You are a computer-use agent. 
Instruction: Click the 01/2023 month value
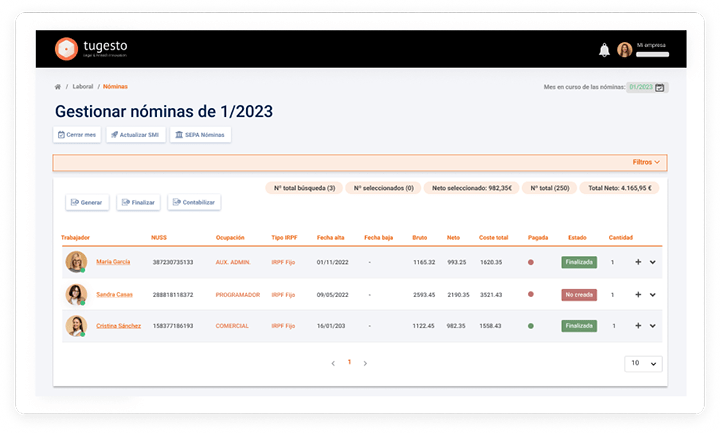pyautogui.click(x=641, y=87)
